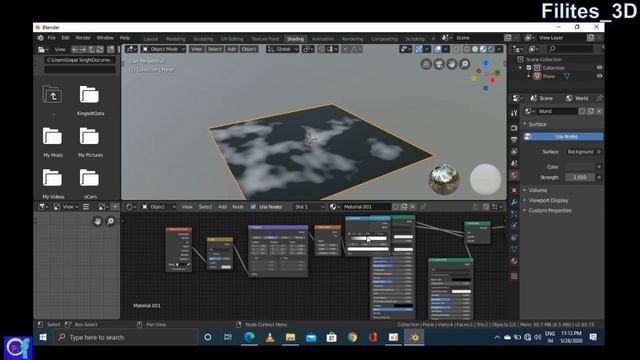
Task: Switch to the Animation workspace tab
Action: (x=323, y=39)
